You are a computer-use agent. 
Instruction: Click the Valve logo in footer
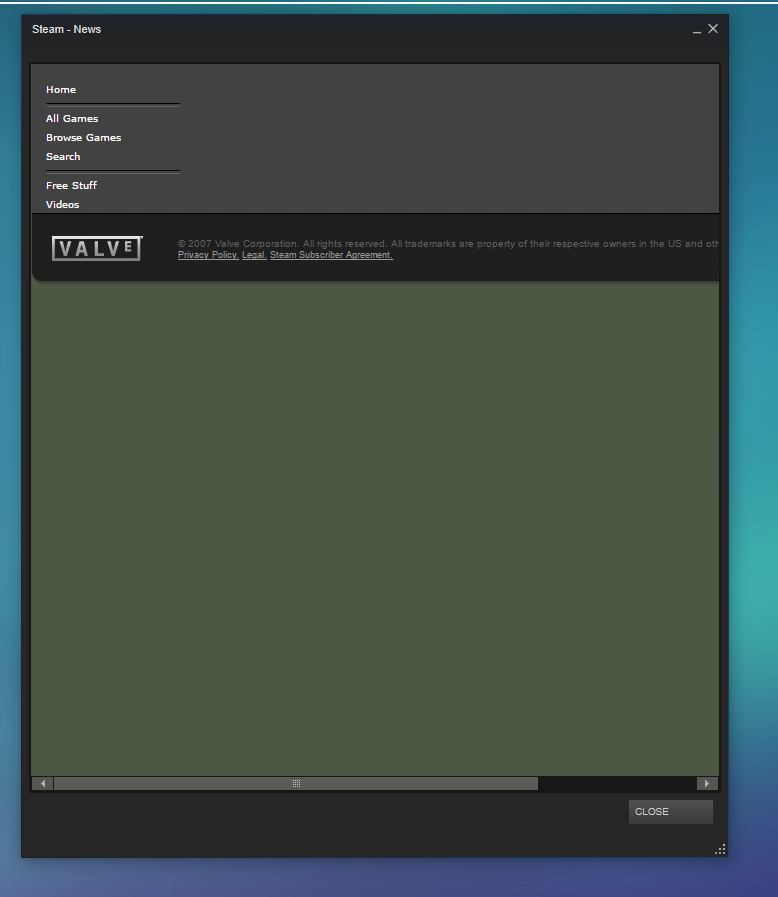97,248
